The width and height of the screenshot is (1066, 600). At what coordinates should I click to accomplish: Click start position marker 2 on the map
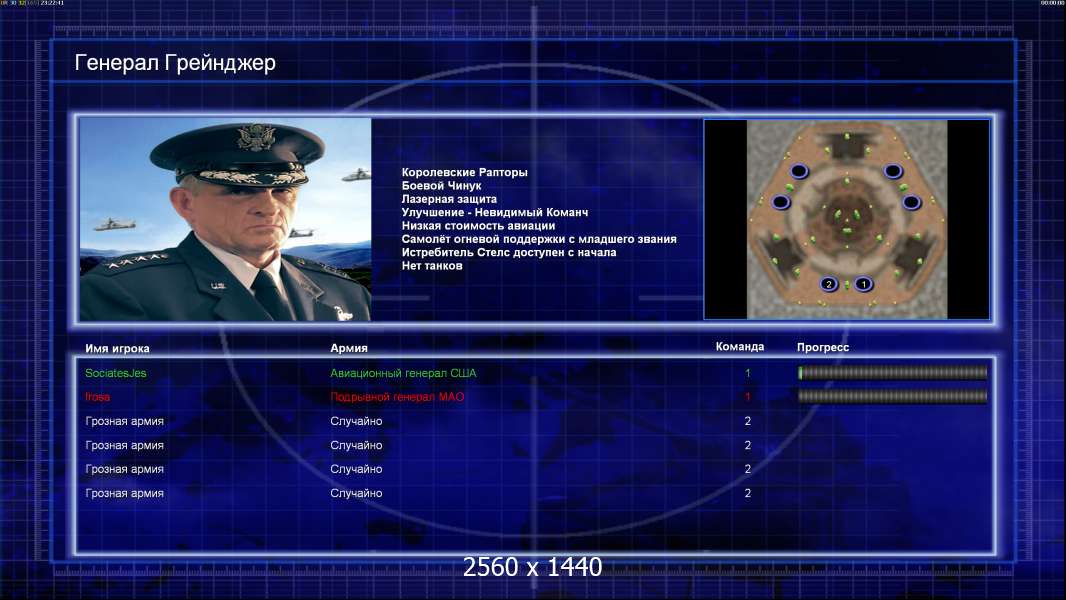[x=829, y=284]
